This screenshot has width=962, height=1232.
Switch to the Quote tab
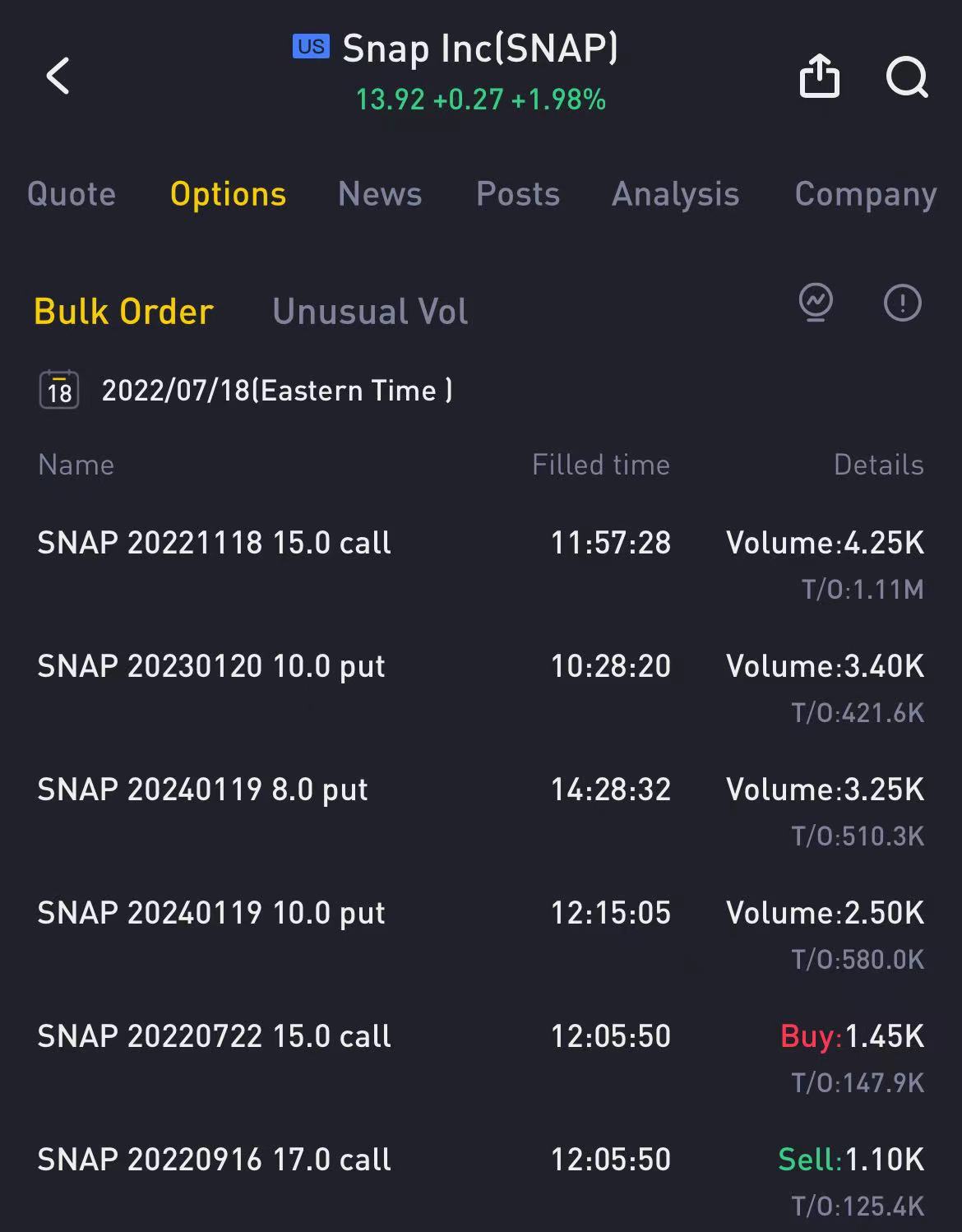(72, 194)
